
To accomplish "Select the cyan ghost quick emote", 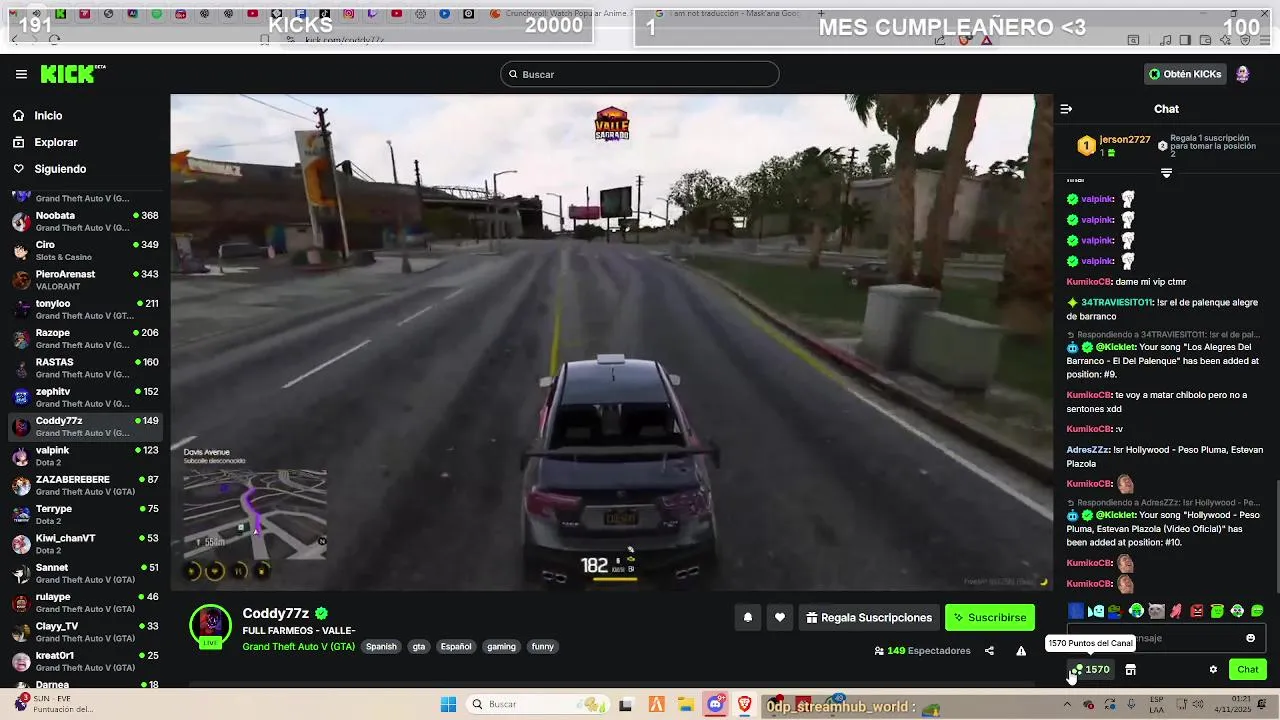I will [x=1096, y=611].
